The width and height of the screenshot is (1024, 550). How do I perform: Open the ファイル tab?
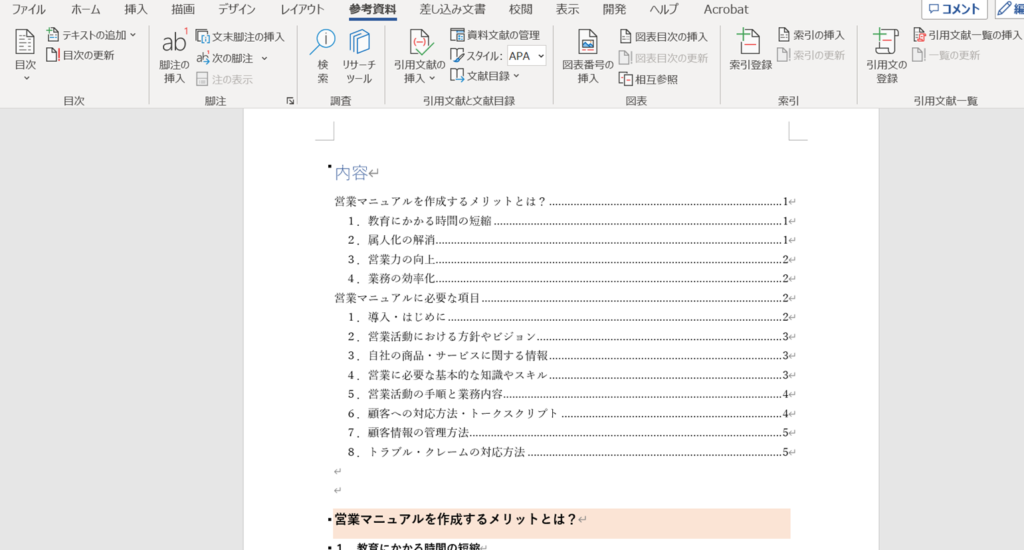click(29, 9)
